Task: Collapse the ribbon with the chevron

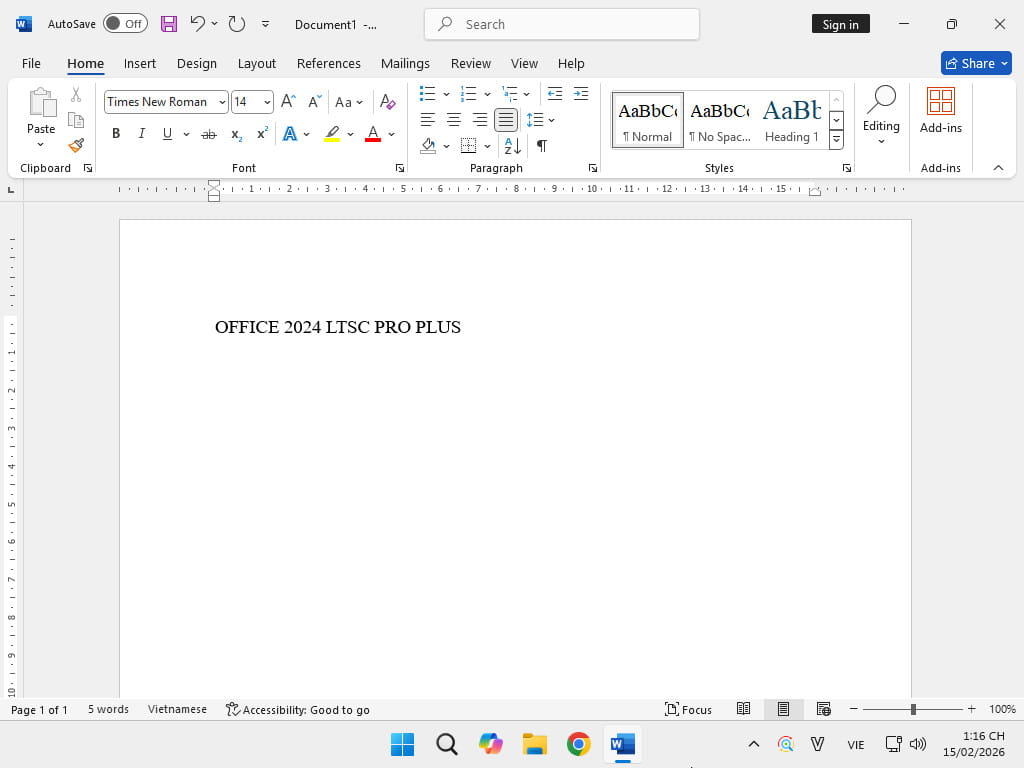Action: tap(998, 168)
